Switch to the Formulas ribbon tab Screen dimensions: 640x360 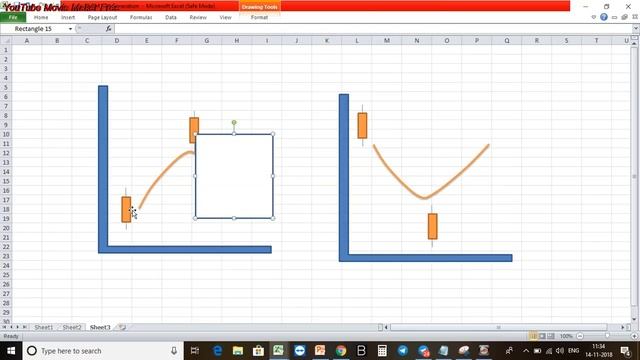tap(141, 17)
